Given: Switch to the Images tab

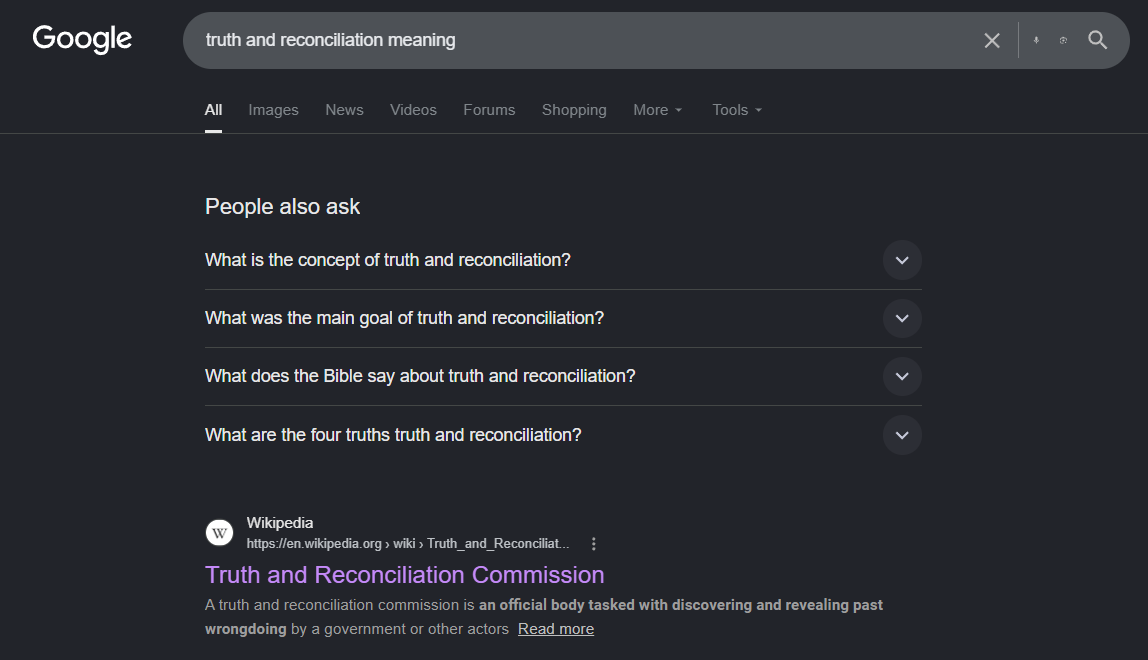Looking at the screenshot, I should tap(273, 110).
